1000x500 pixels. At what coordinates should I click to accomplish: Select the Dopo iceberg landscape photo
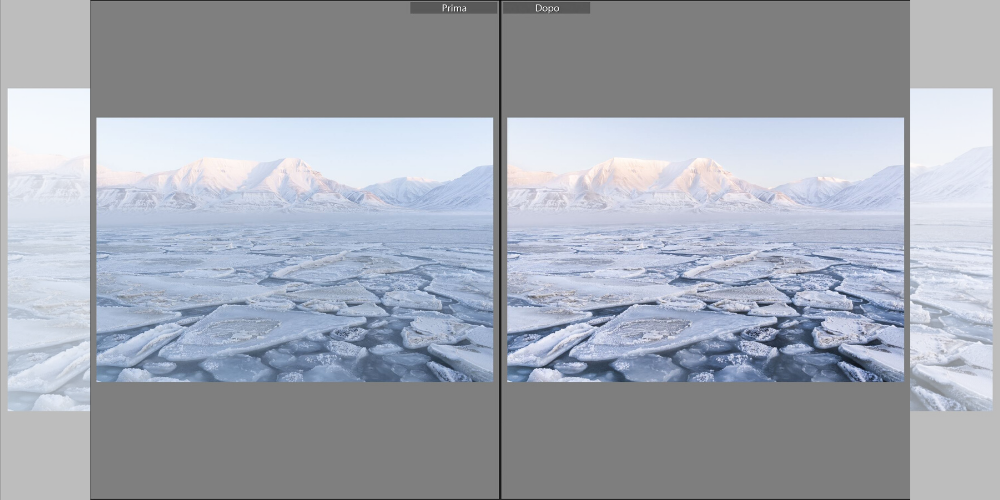pyautogui.click(x=705, y=250)
